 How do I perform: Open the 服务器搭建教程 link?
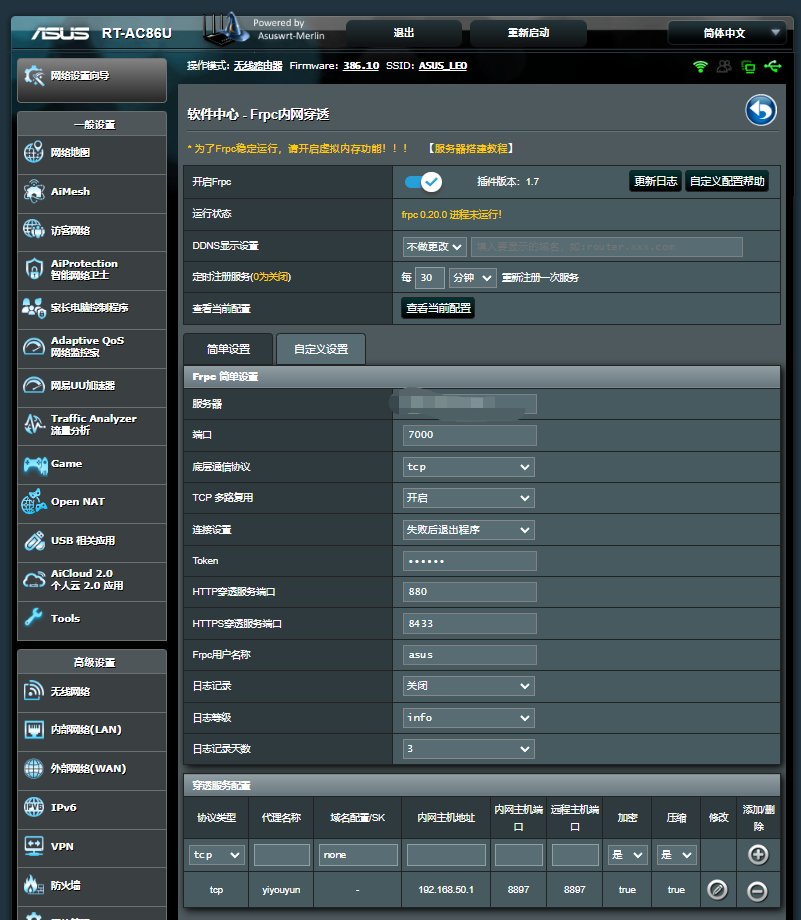click(x=471, y=148)
